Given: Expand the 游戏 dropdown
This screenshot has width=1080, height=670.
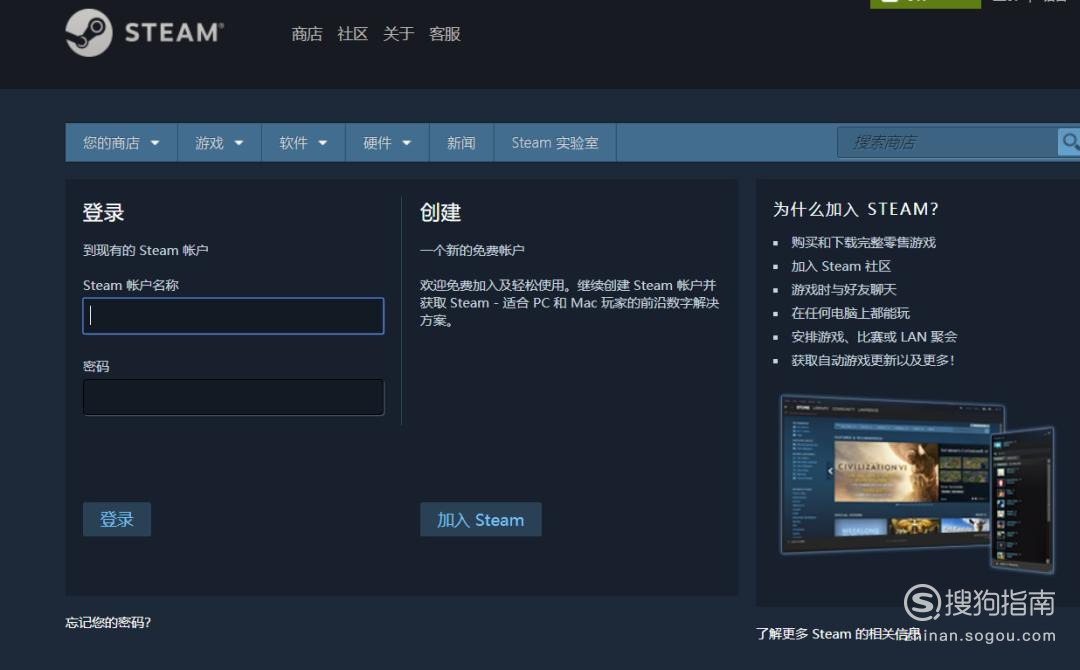Looking at the screenshot, I should tap(219, 143).
